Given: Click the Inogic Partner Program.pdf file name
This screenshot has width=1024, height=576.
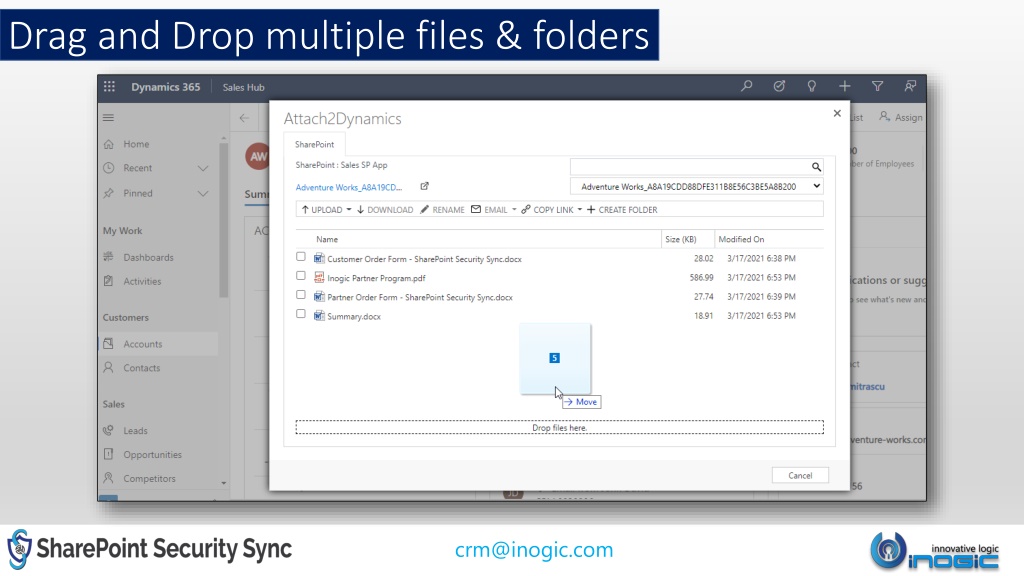Looking at the screenshot, I should tap(376, 278).
